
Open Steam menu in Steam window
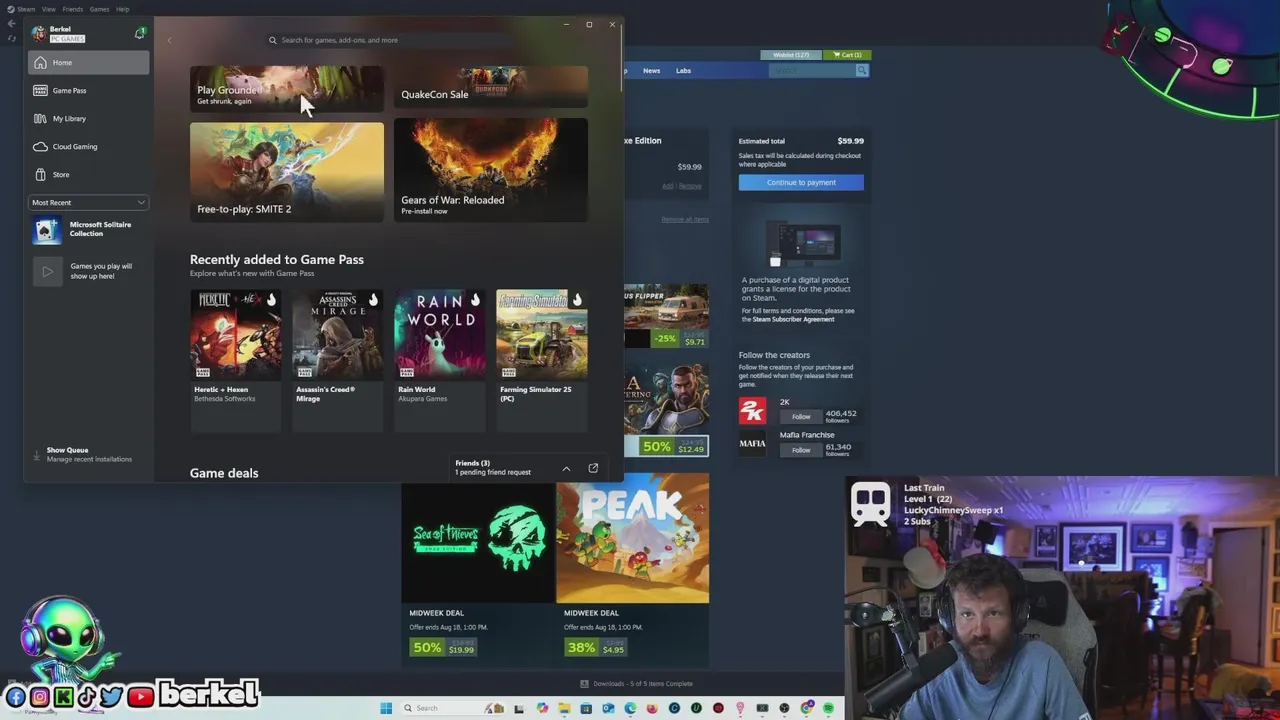click(26, 9)
